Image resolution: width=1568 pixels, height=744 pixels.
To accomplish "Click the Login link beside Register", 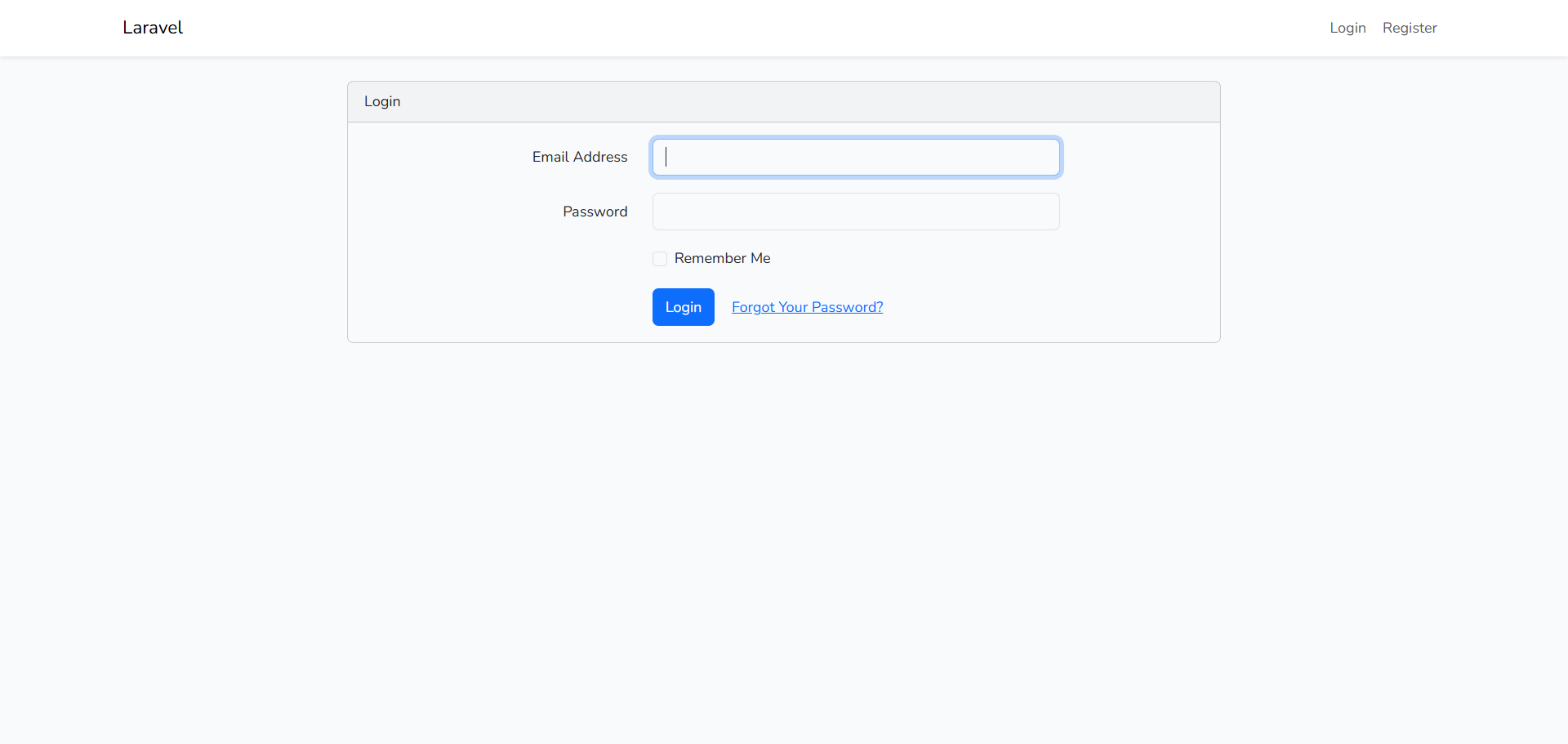I will point(1347,28).
